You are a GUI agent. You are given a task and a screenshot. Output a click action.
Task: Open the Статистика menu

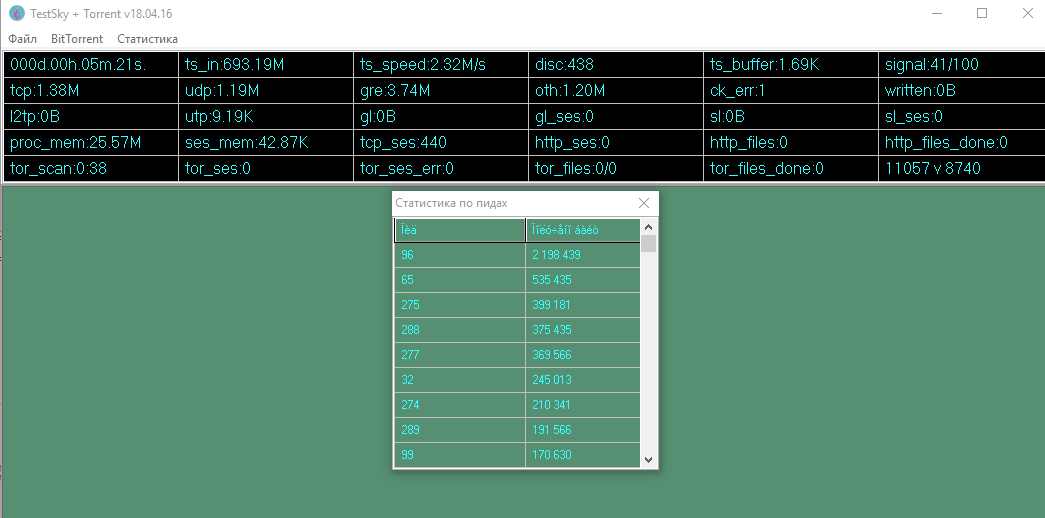click(147, 39)
